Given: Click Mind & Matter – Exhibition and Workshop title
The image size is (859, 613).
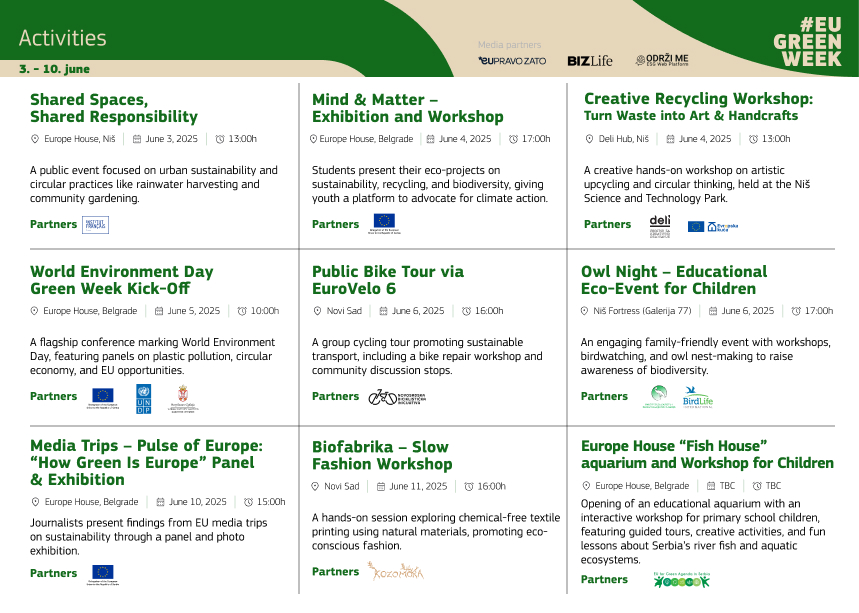Looking at the screenshot, I should coord(408,108).
